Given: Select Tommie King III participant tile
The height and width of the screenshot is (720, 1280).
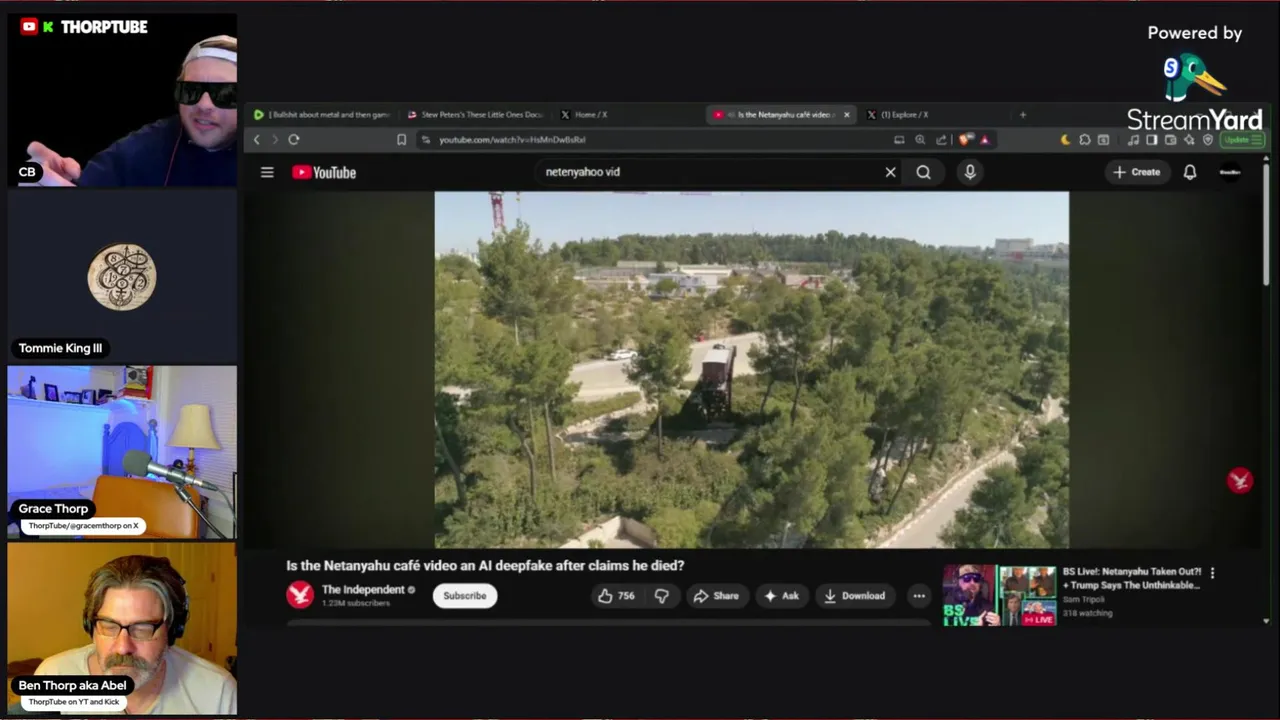Looking at the screenshot, I should [x=122, y=276].
